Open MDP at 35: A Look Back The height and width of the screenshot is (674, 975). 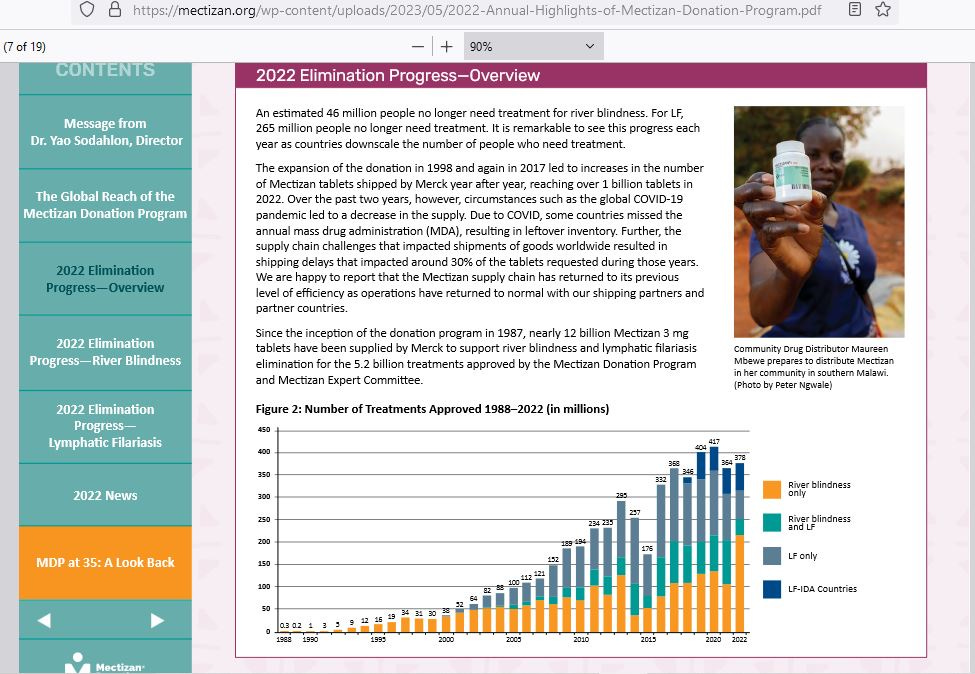click(x=105, y=562)
